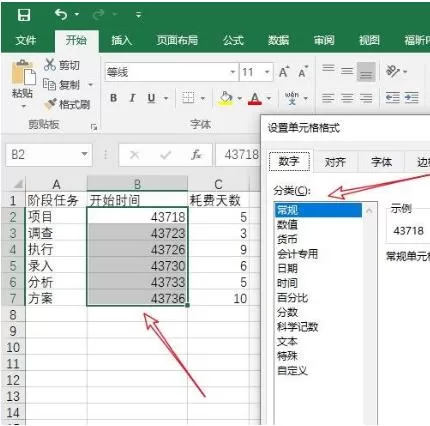The height and width of the screenshot is (426, 430).
Task: Apply the red font color
Action: [255, 99]
